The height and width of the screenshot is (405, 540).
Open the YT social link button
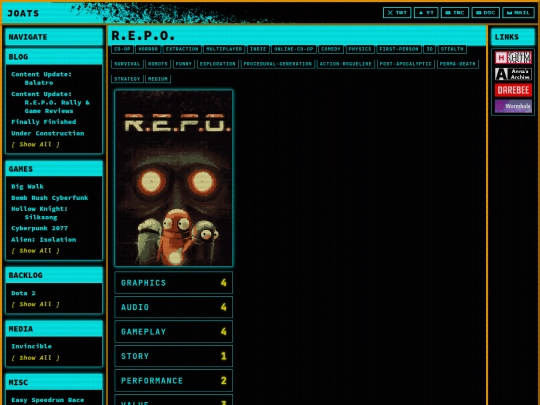[426, 13]
